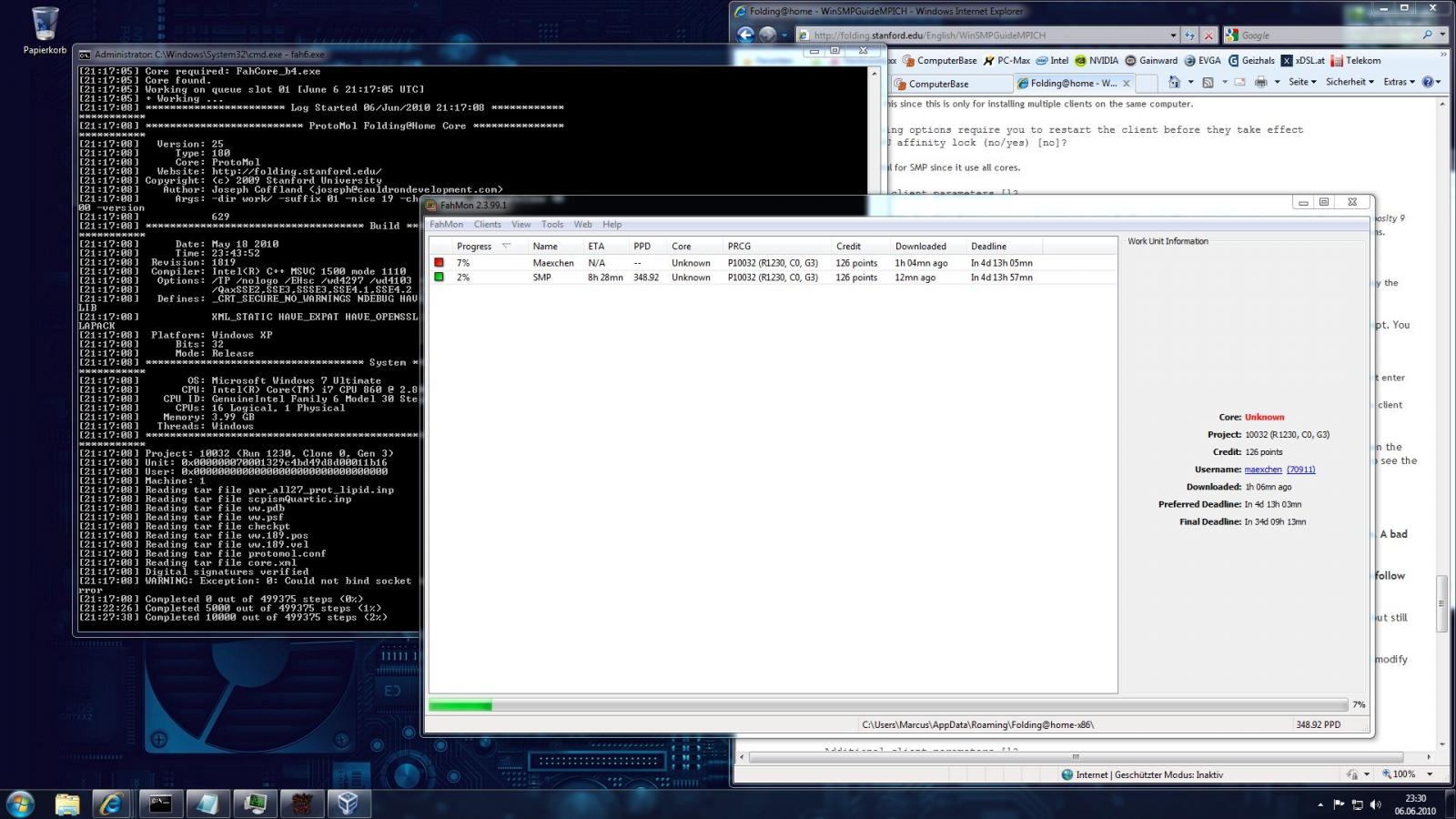Viewport: 1456px width, 819px height.
Task: Open the Papierkorb recycle bin icon
Action: click(45, 30)
